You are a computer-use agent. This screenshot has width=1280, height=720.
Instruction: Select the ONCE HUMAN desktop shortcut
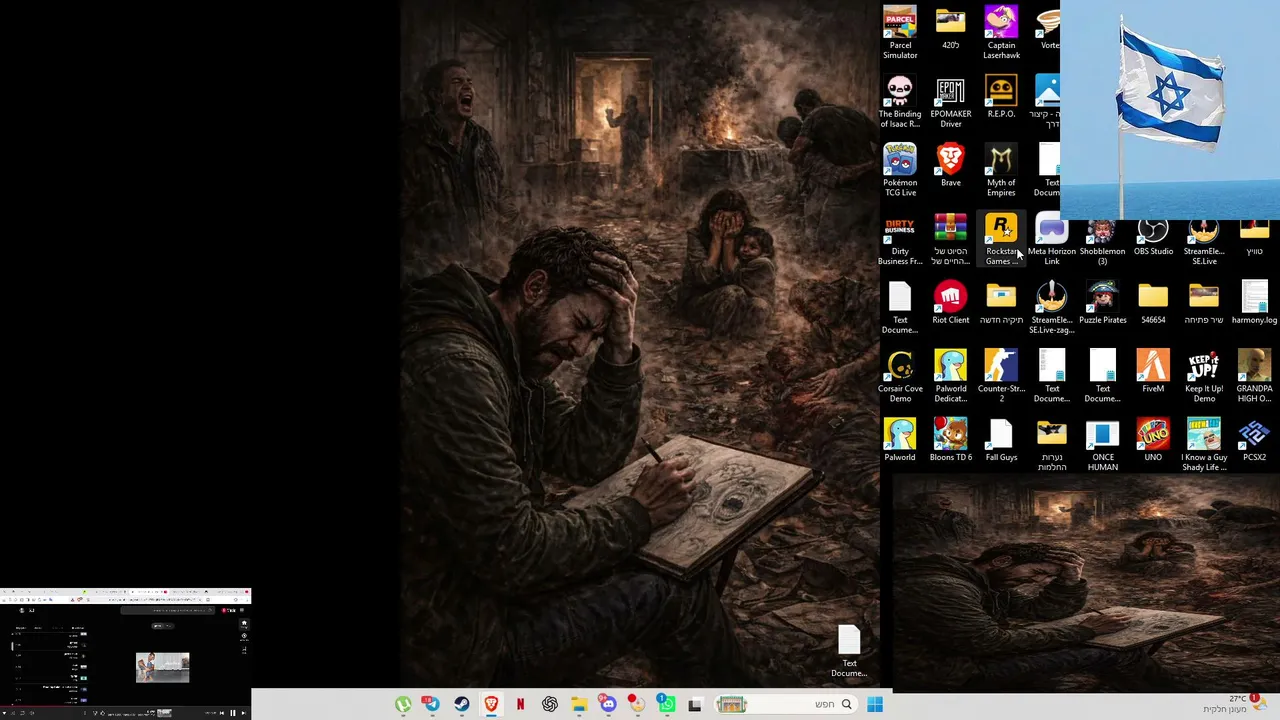1103,445
